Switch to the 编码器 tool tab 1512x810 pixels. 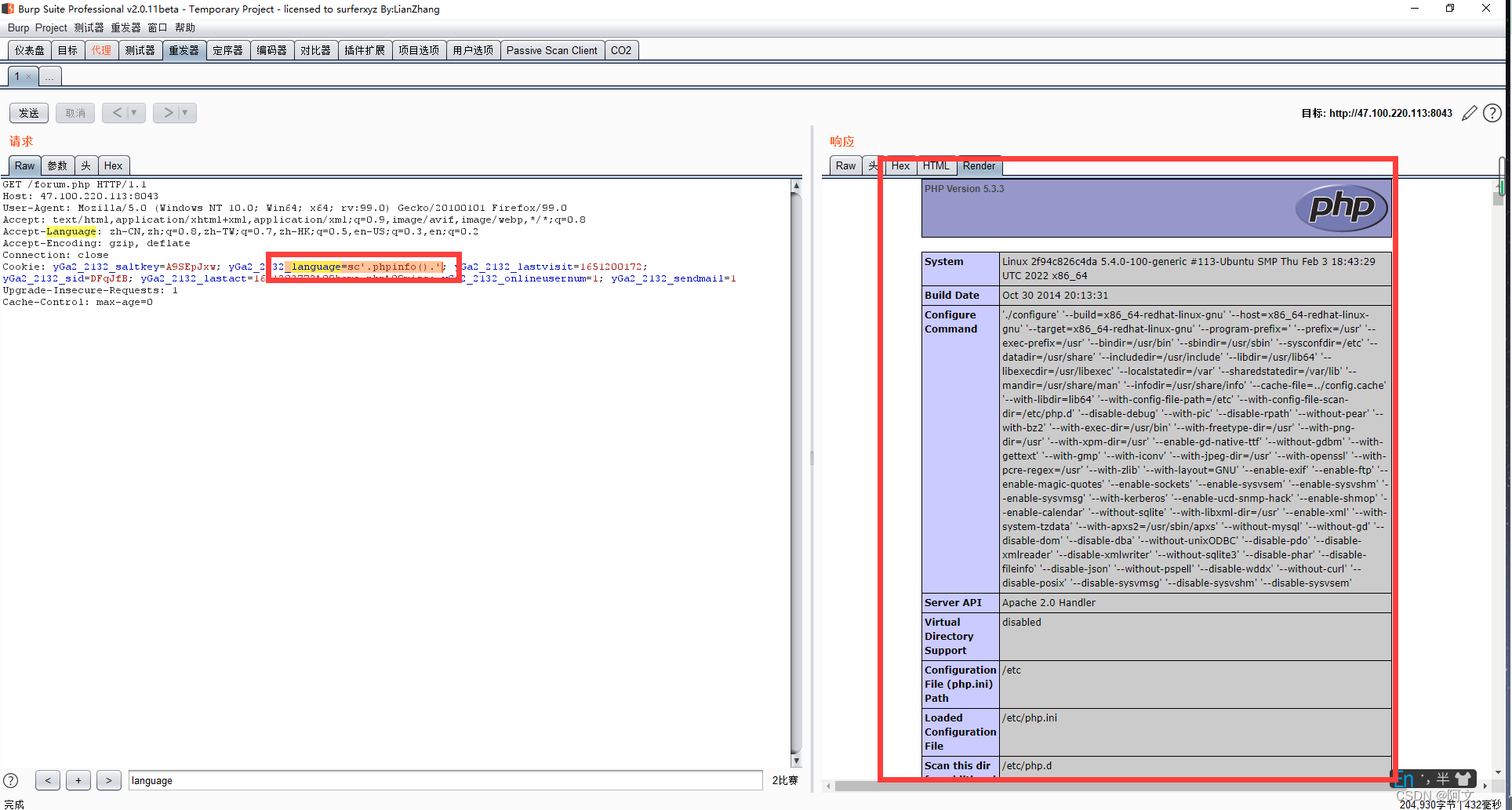coord(272,50)
